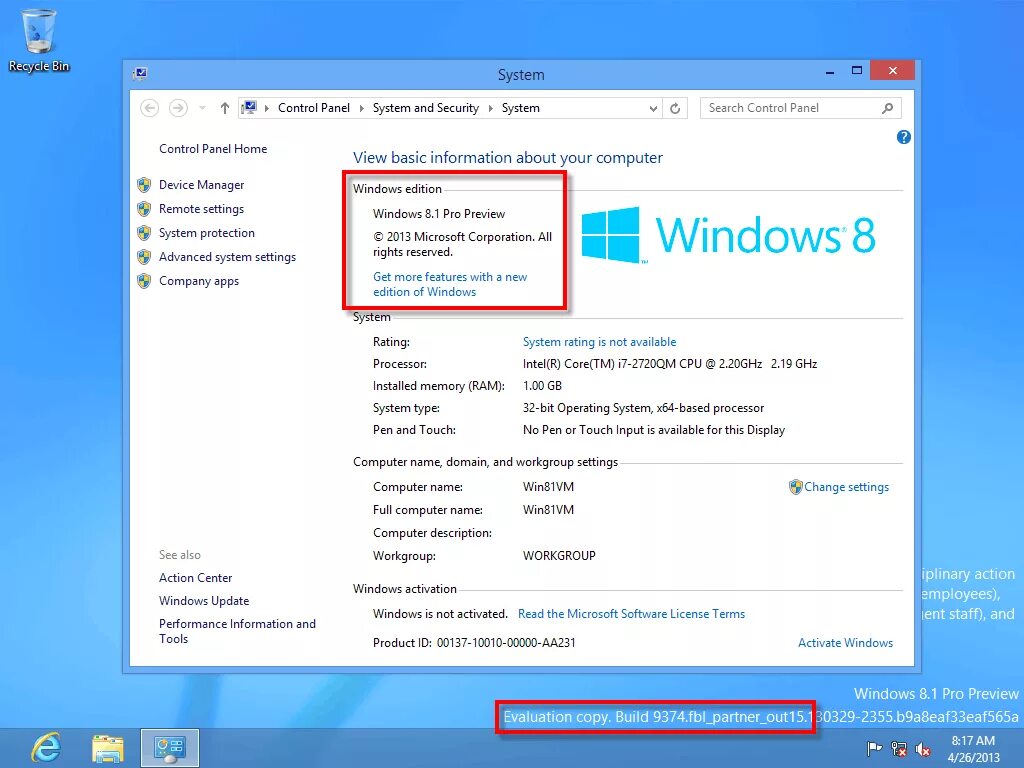Open Windows Update under See also
This screenshot has width=1024, height=768.
[x=204, y=601]
